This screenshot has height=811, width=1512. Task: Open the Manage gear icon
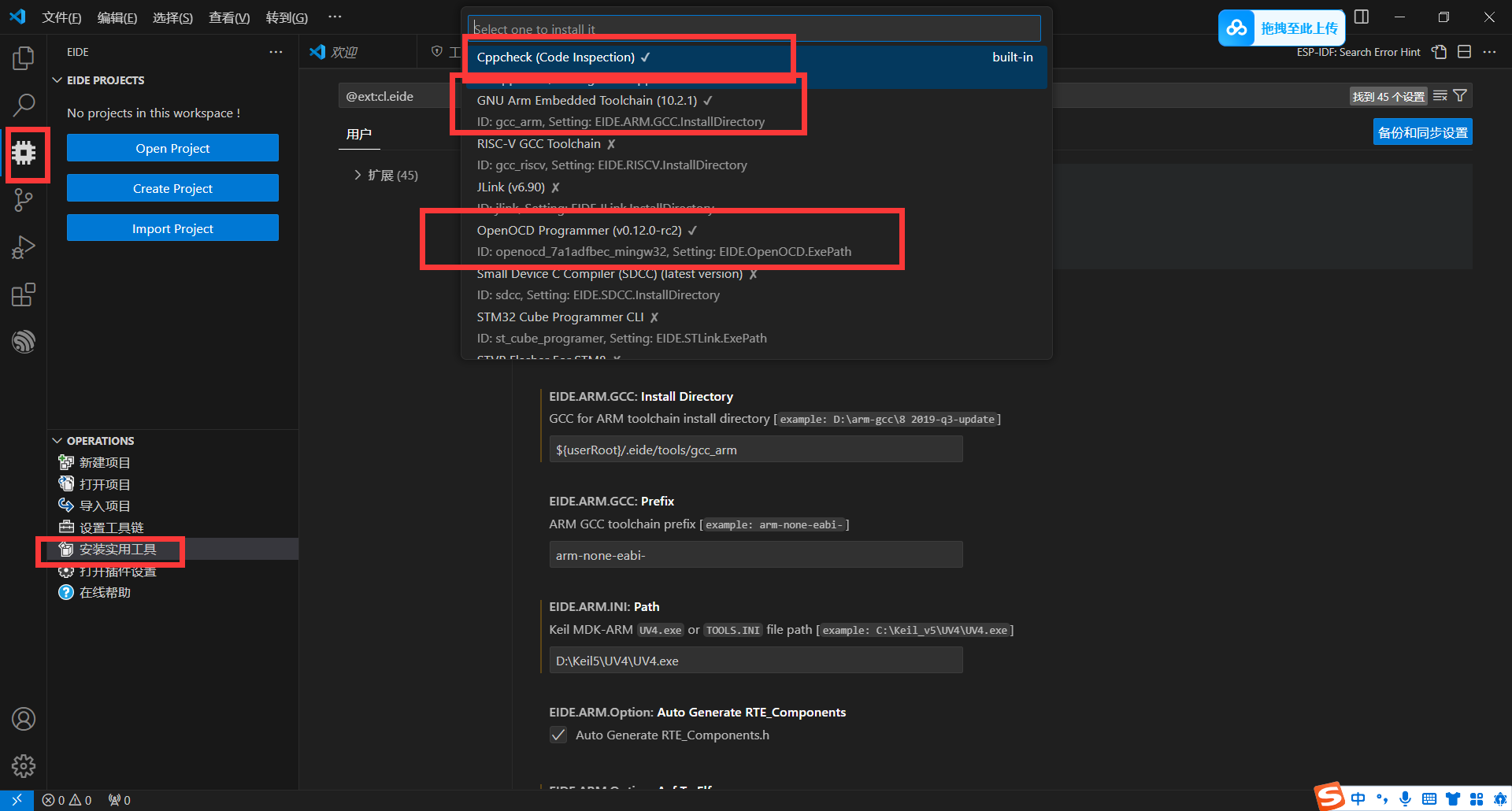(x=24, y=765)
